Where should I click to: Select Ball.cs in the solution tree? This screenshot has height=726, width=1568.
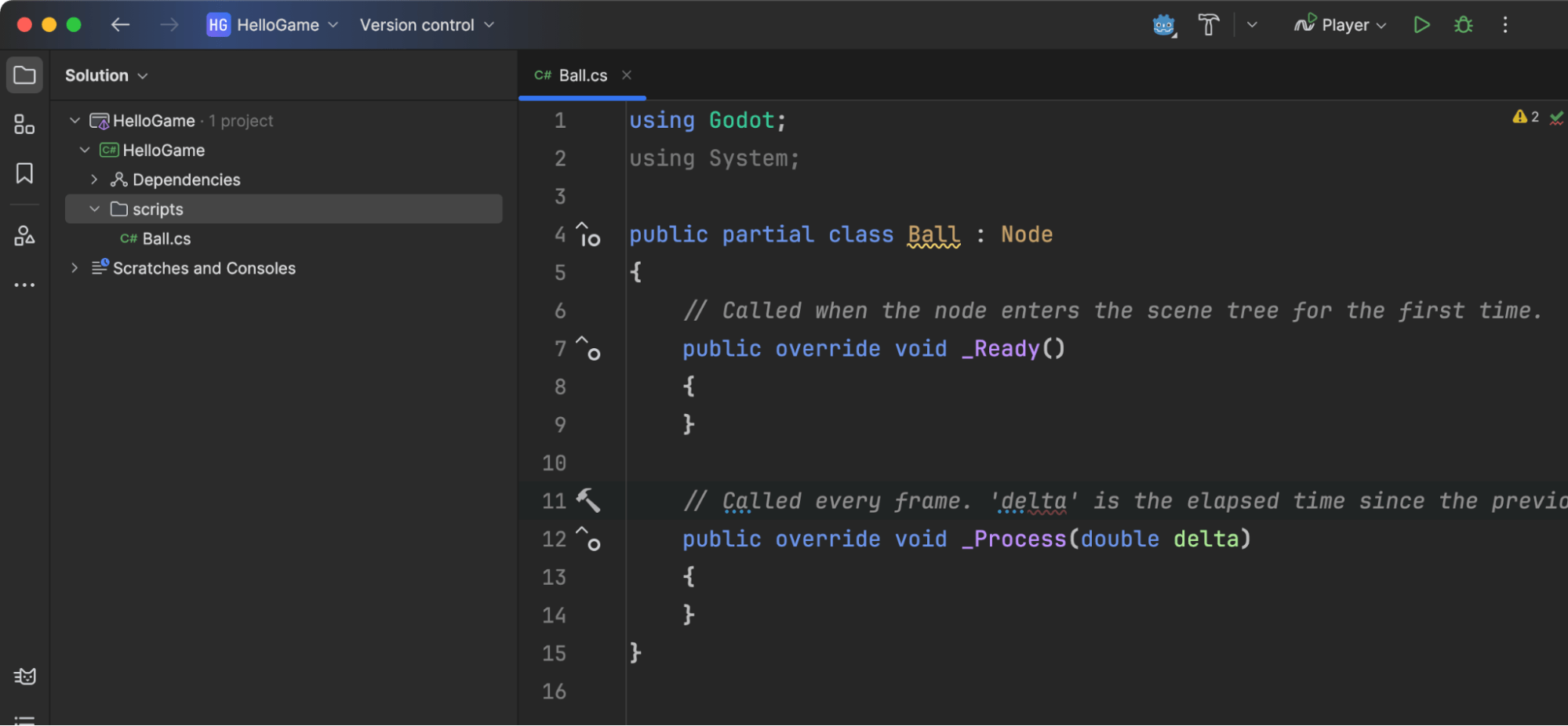coord(166,238)
